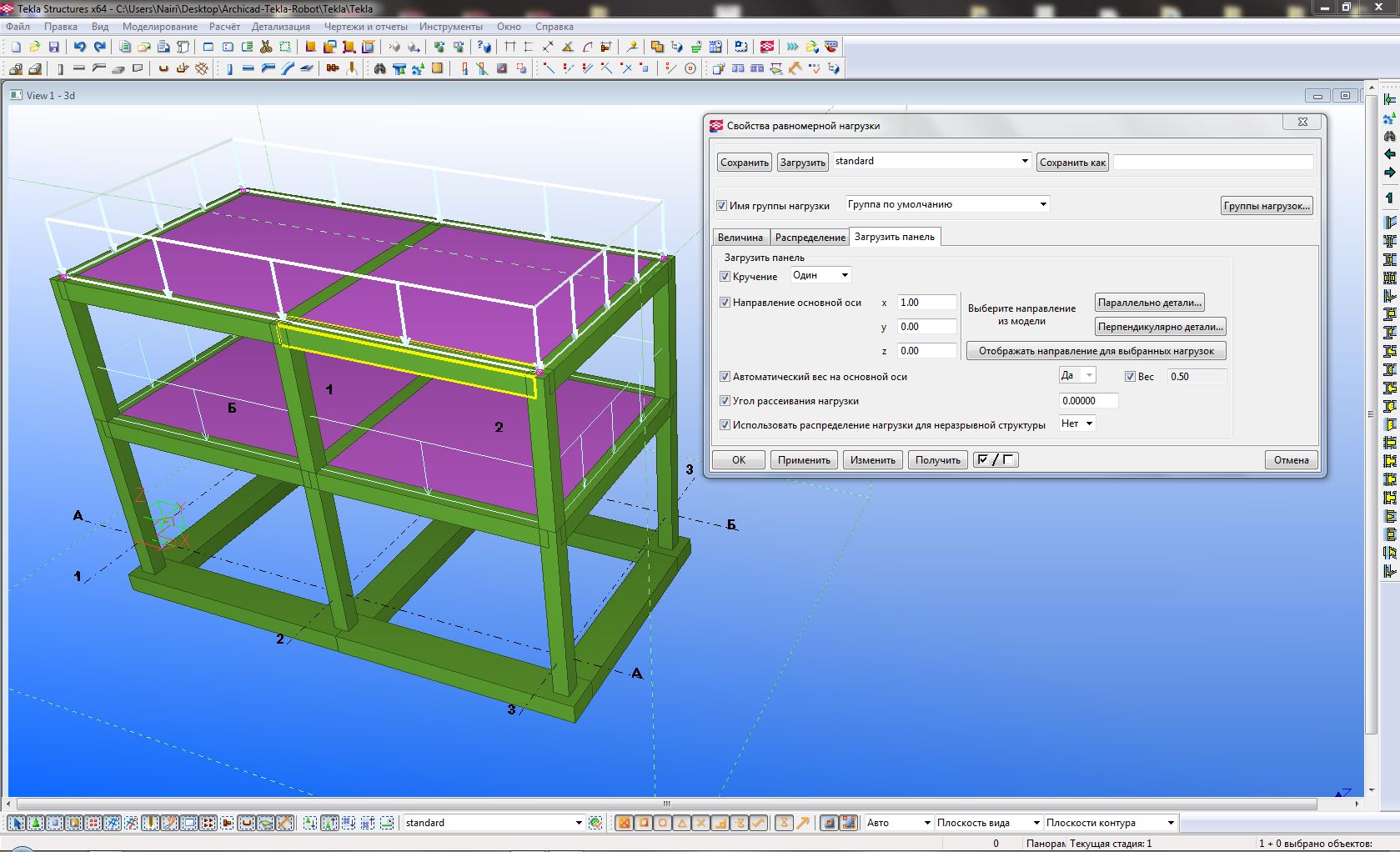1400x852 pixels.
Task: Open Плоскость вида dropdown in bottom toolbar
Action: point(1036,823)
